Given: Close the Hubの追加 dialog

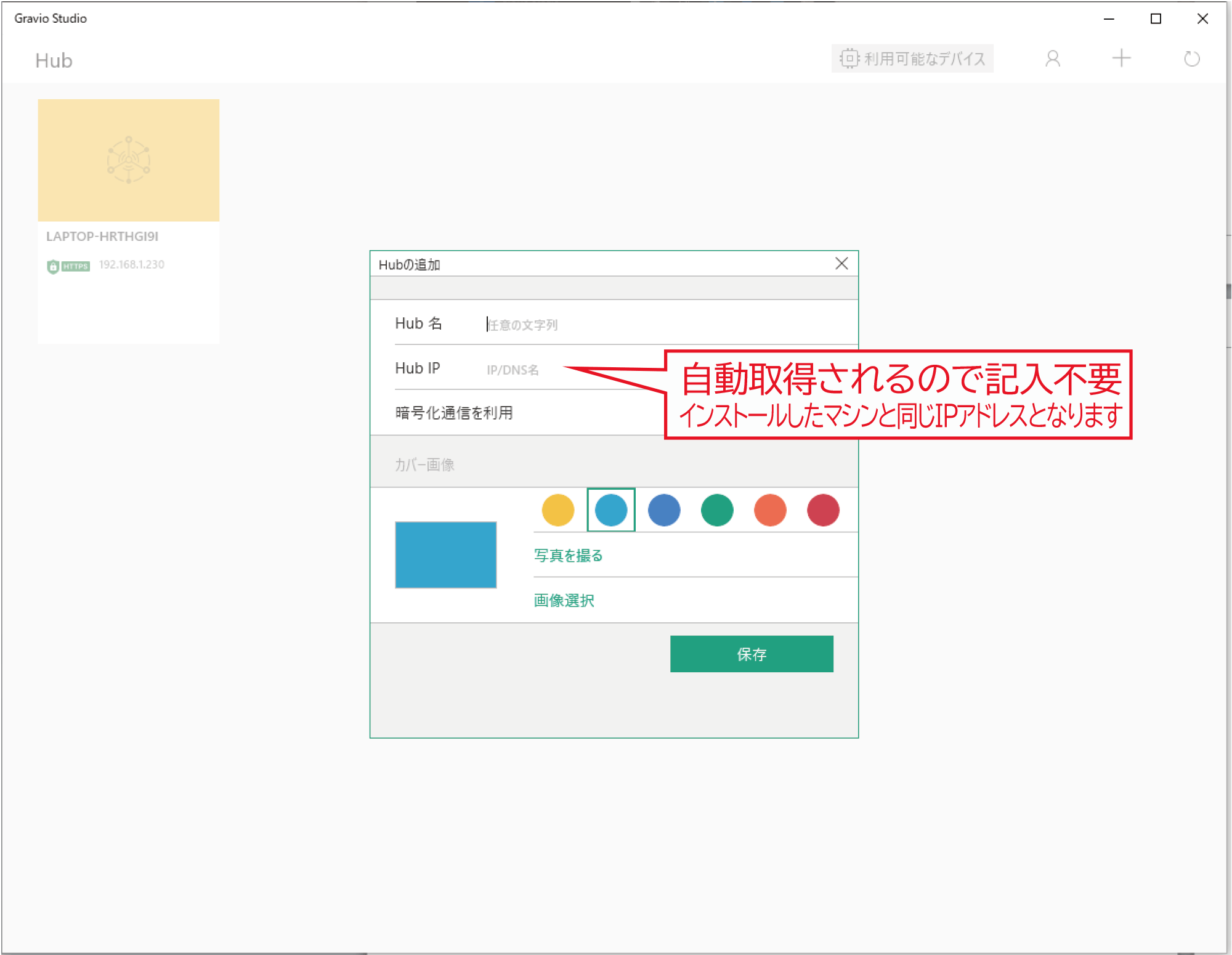Looking at the screenshot, I should coord(841,264).
